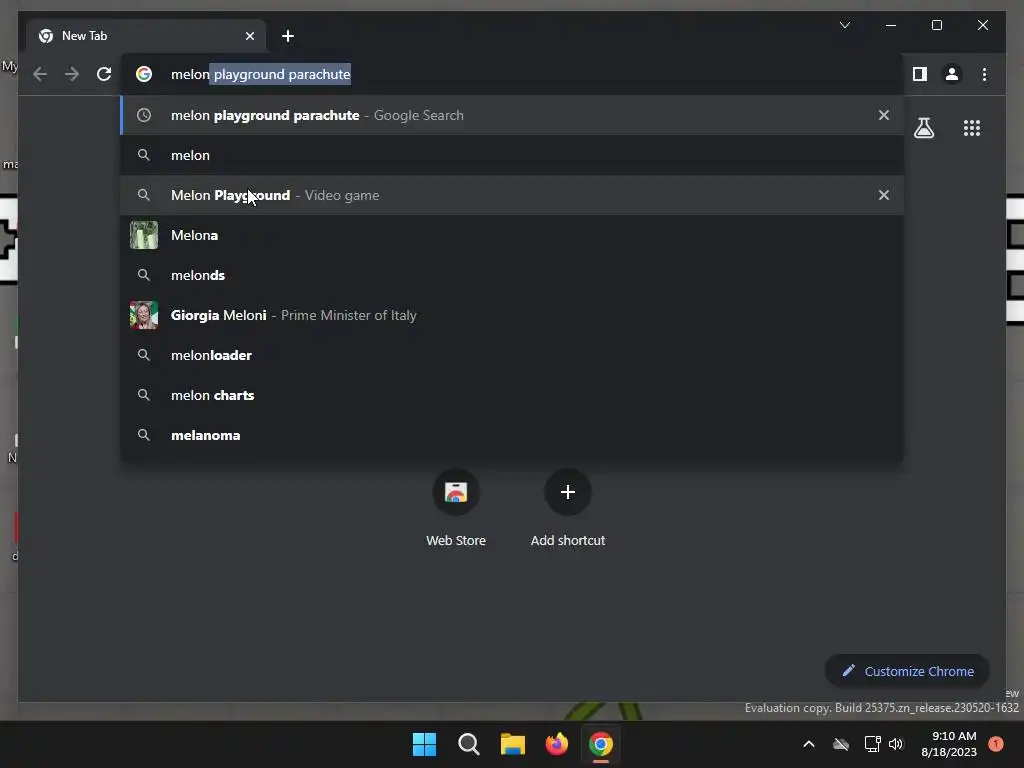
Task: Open the notification badge in the taskbar
Action: (x=996, y=744)
